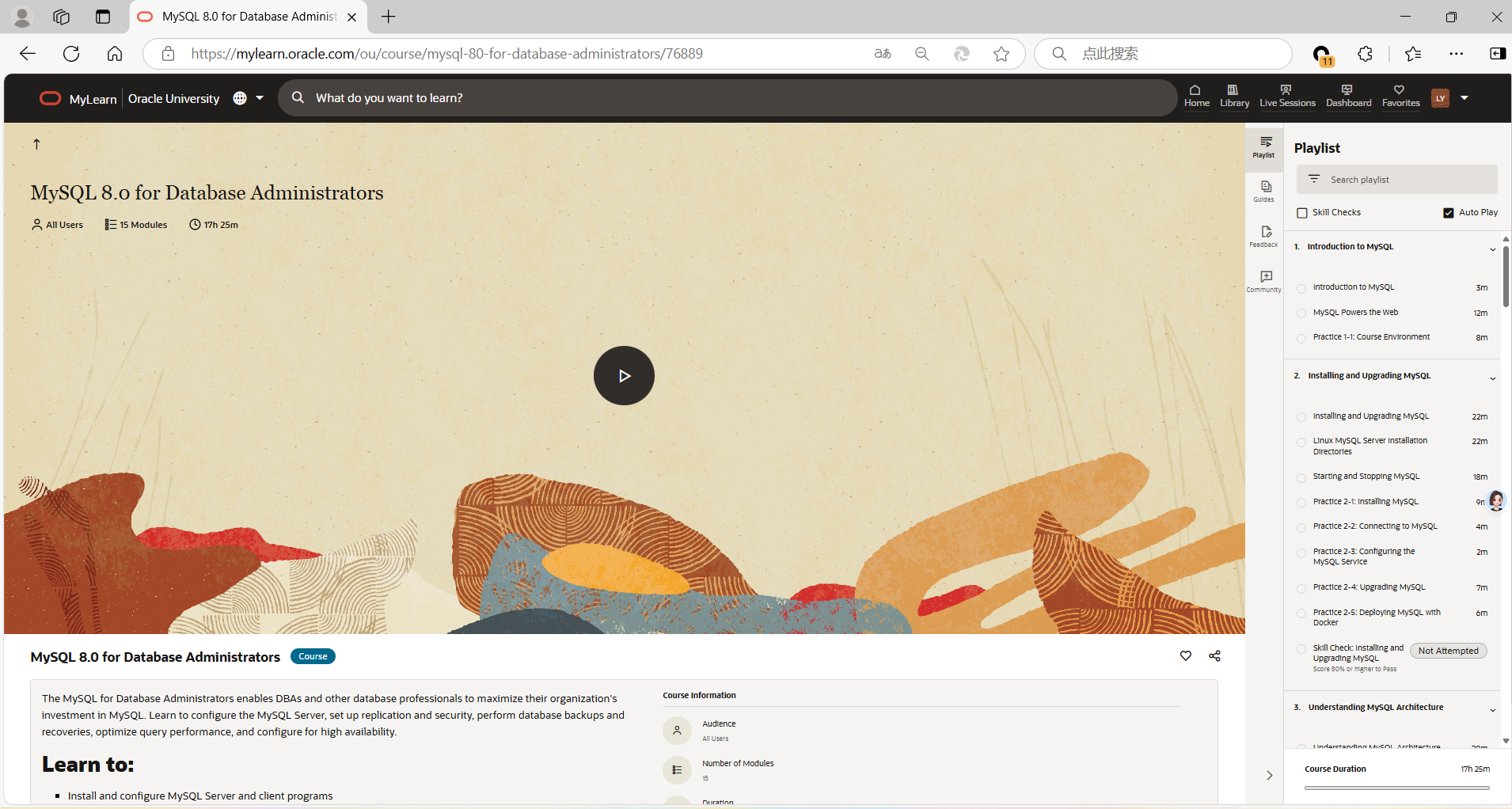Select the MySQL 8.0 browser tab
This screenshot has height=809, width=1512.
(x=249, y=17)
